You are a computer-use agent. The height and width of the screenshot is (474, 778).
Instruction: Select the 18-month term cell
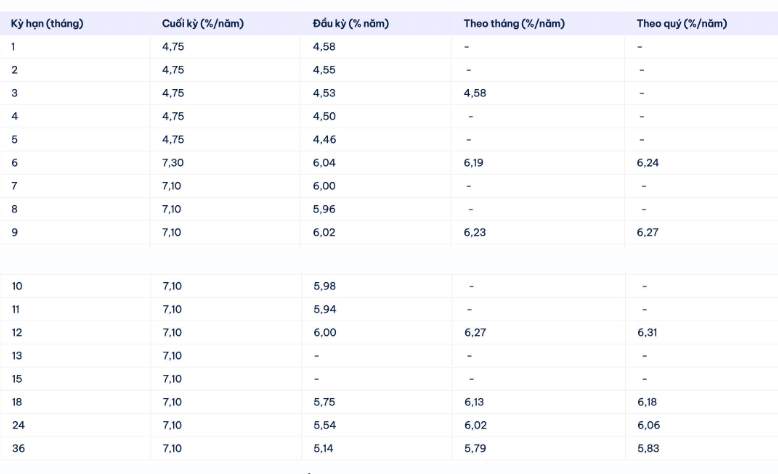17,402
